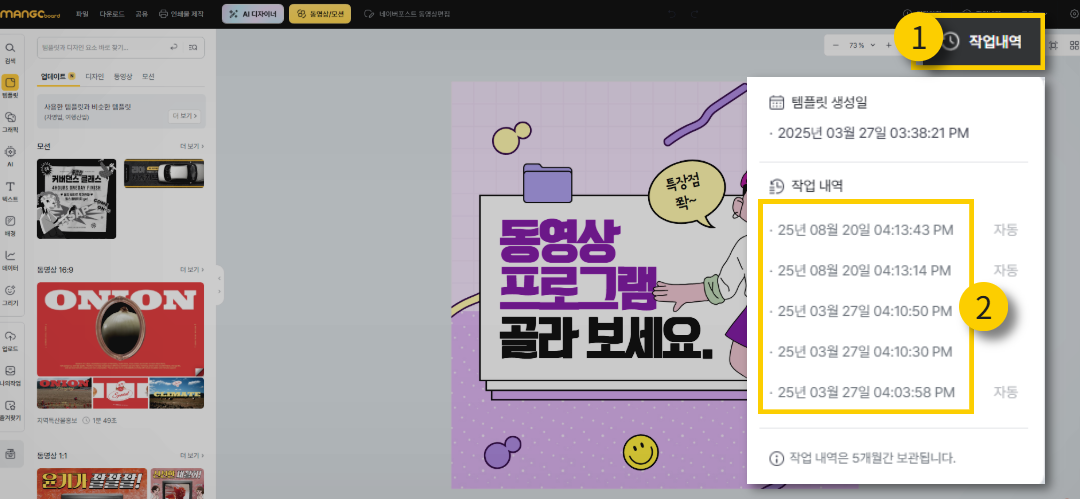Click the zoom out minus button
The height and width of the screenshot is (499, 1080).
(x=836, y=45)
